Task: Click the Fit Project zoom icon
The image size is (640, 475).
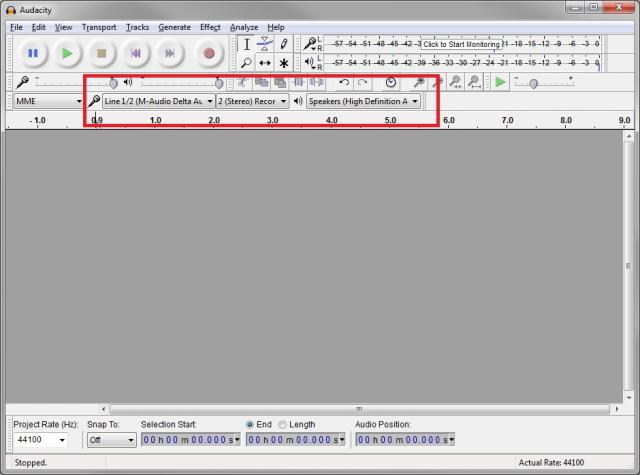Action: point(474,82)
